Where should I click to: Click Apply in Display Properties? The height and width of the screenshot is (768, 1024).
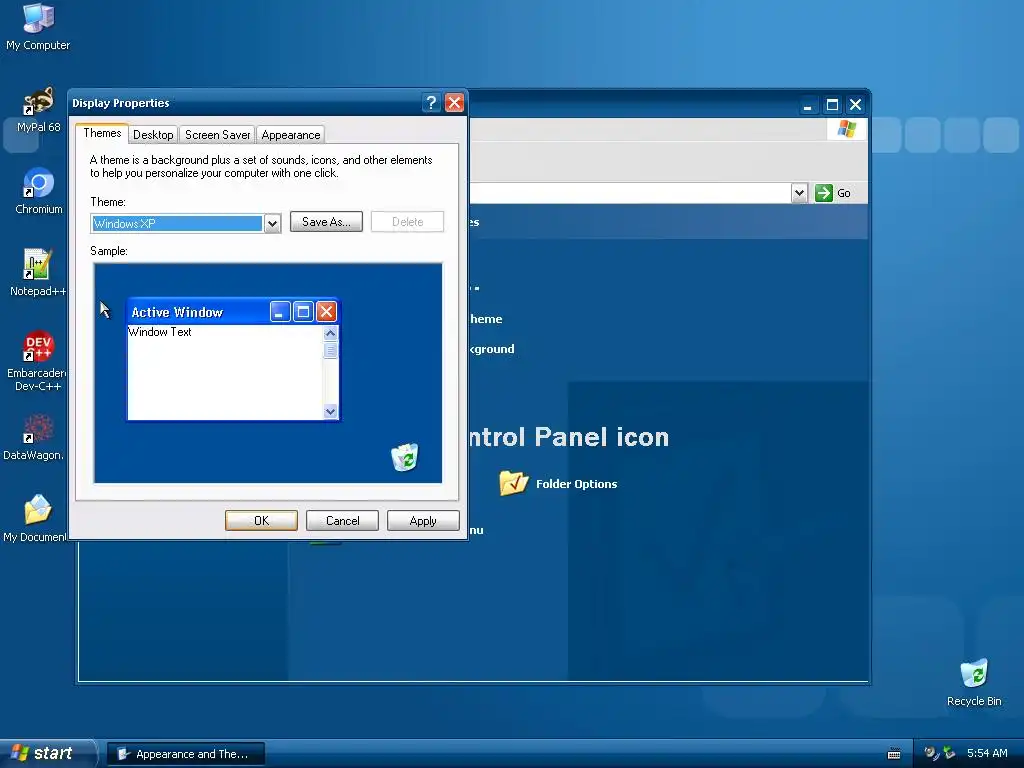coord(423,520)
